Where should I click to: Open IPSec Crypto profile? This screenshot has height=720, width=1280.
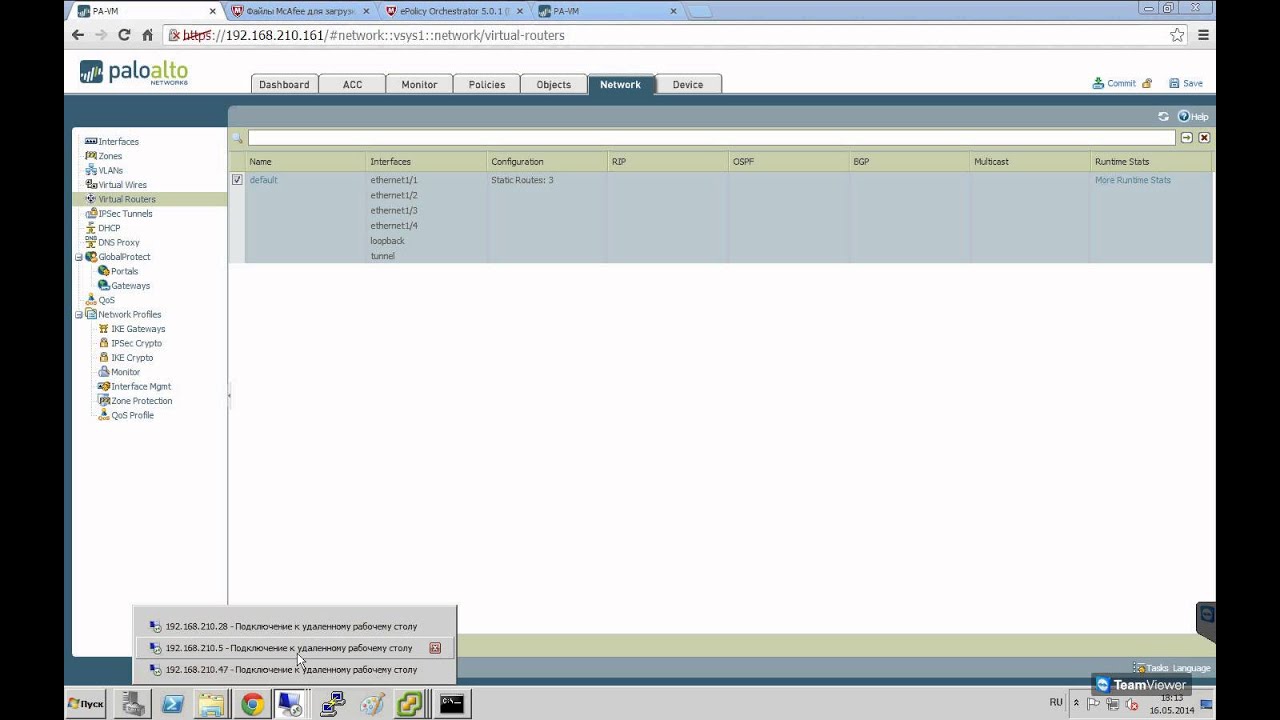[x=136, y=343]
